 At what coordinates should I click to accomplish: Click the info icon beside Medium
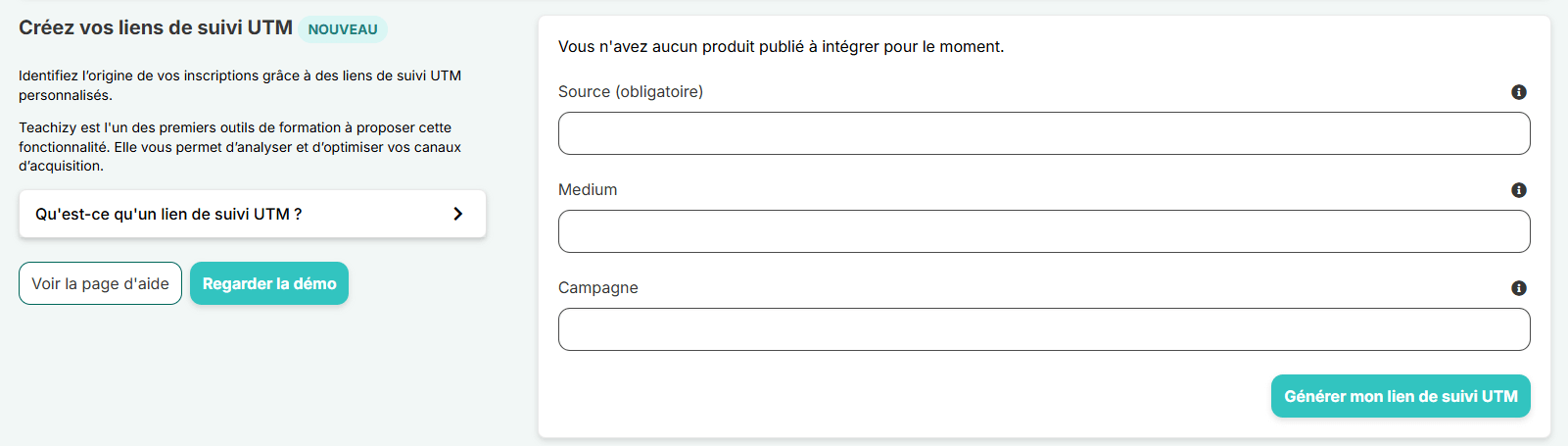pyautogui.click(x=1519, y=190)
